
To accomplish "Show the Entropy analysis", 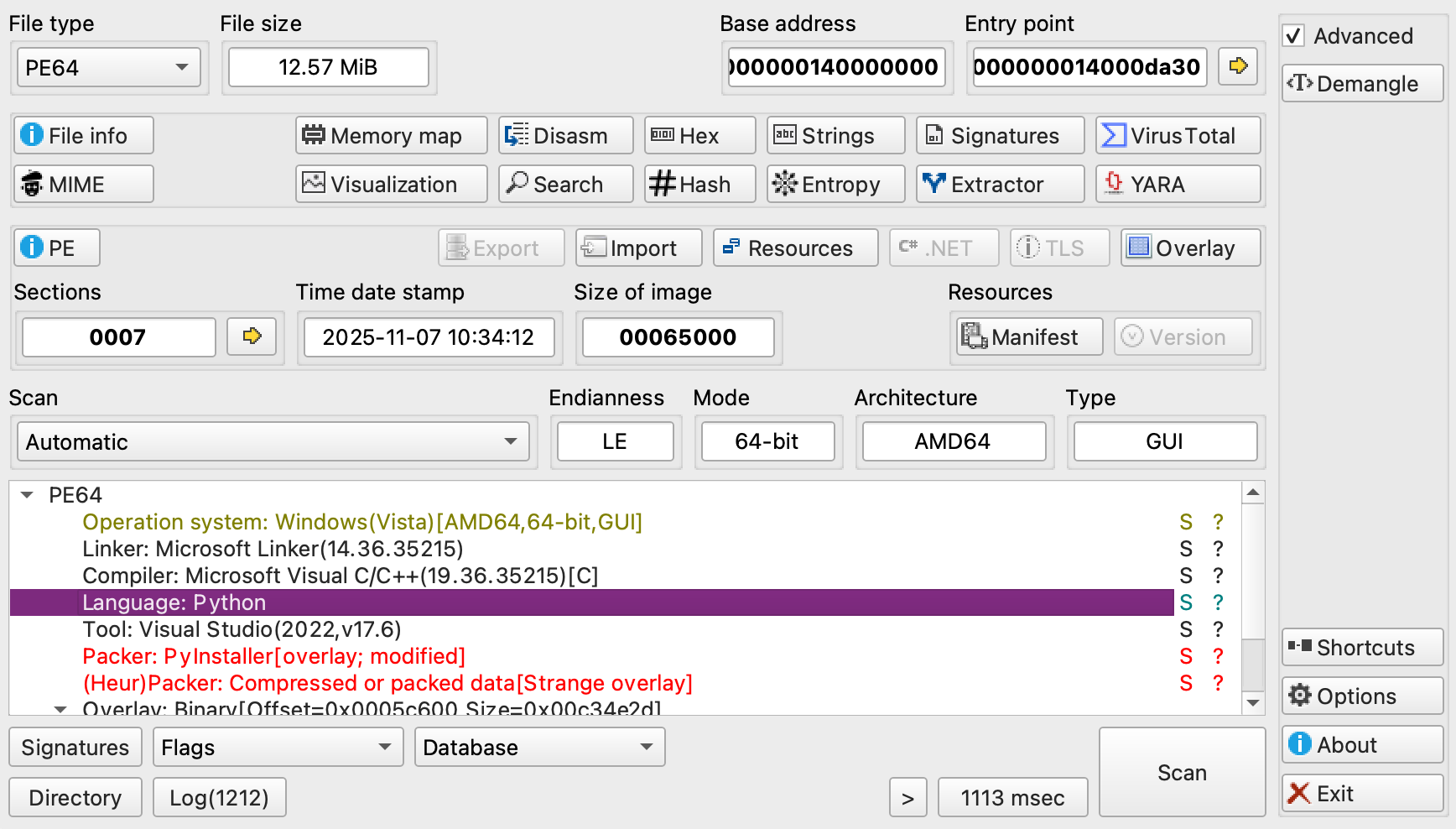I will [x=835, y=184].
